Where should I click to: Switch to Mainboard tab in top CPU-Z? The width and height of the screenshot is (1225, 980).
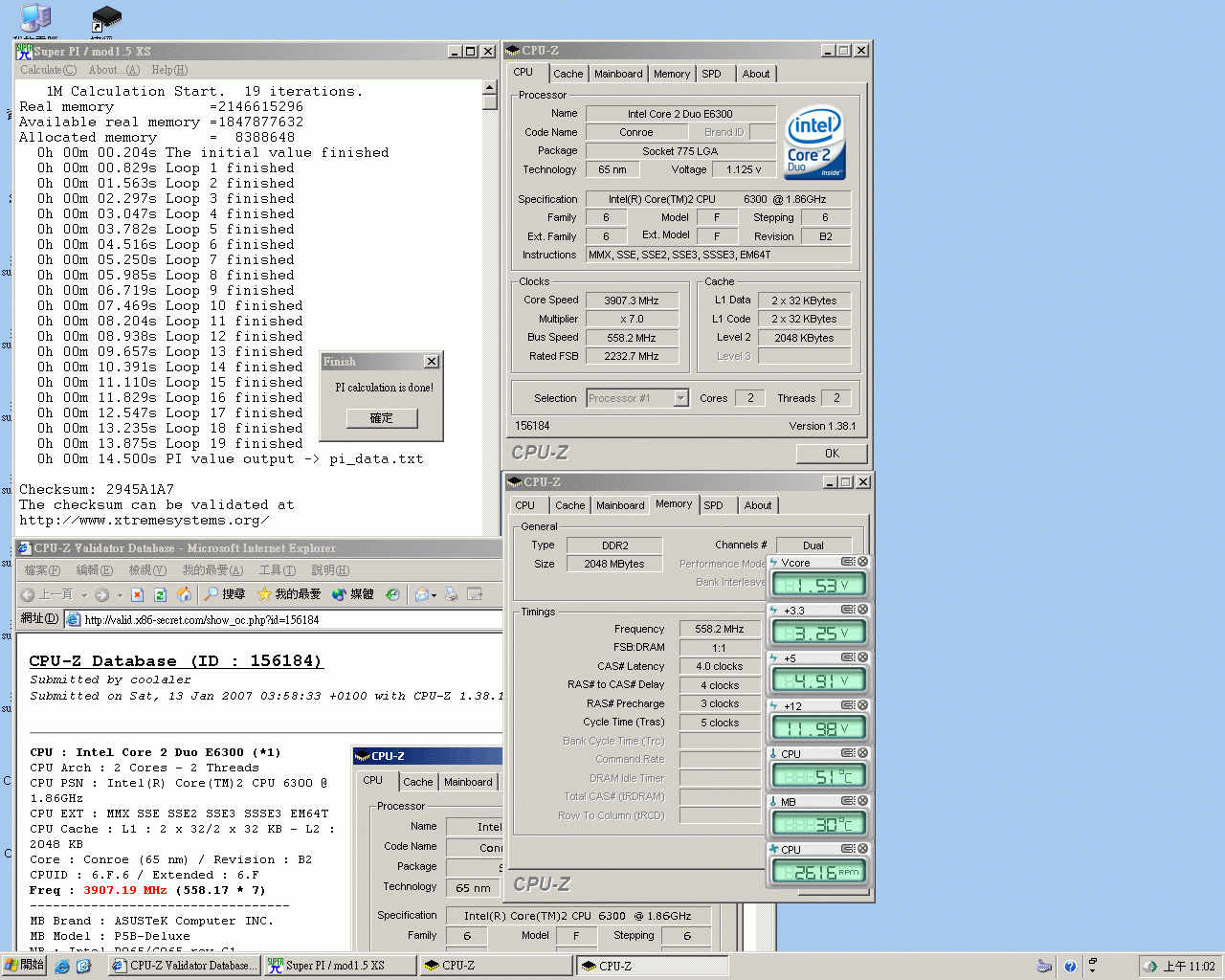tap(618, 74)
